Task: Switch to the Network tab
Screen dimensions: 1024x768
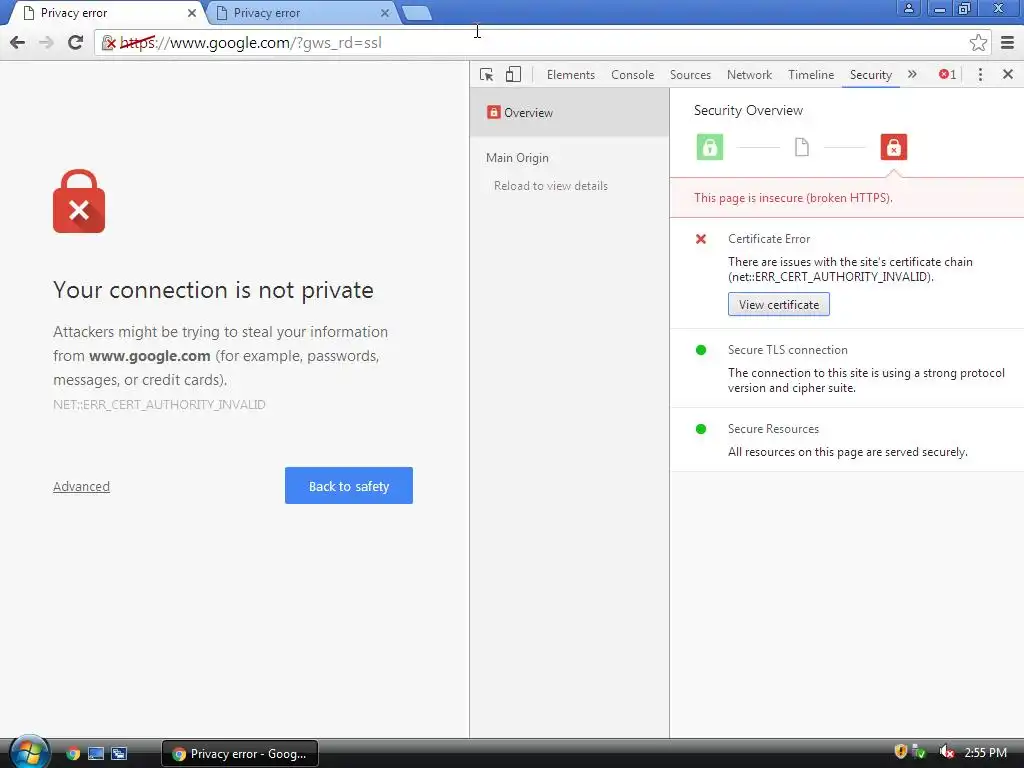Action: (x=749, y=74)
